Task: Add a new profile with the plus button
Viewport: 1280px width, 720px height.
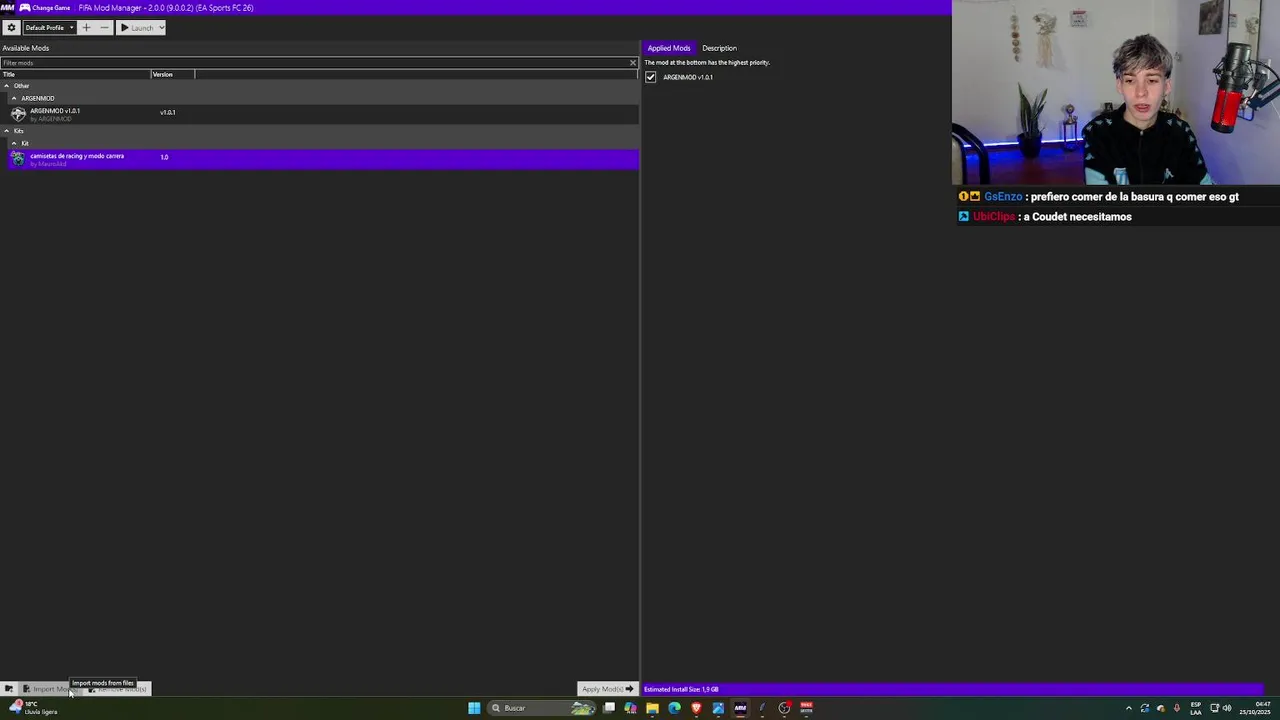Action: tap(86, 28)
